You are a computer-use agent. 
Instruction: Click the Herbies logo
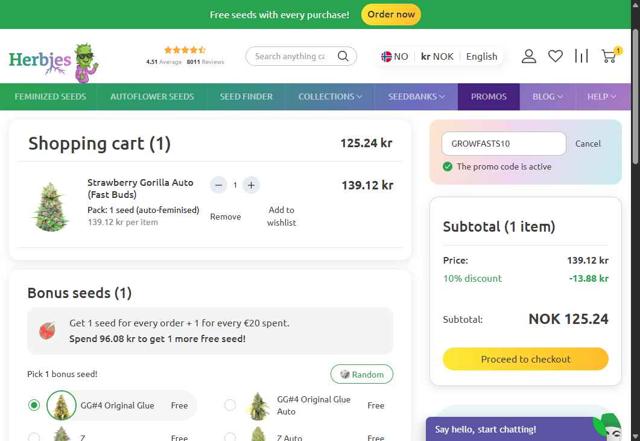coord(53,61)
